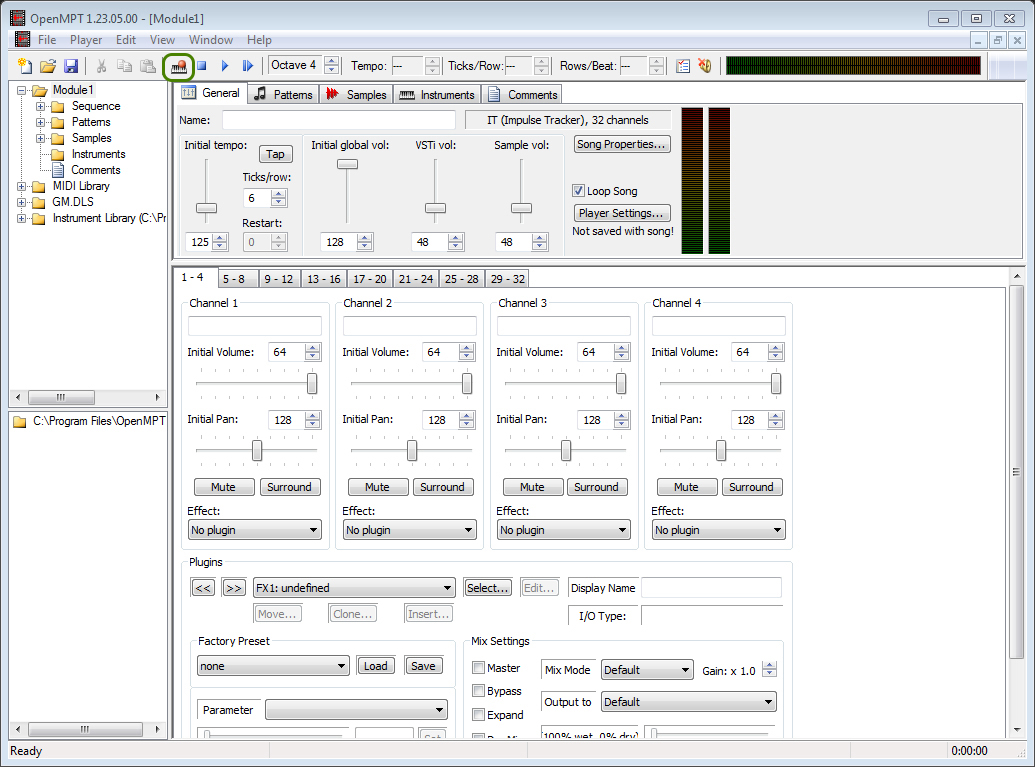Open the File menu
1035x767 pixels.
point(47,40)
